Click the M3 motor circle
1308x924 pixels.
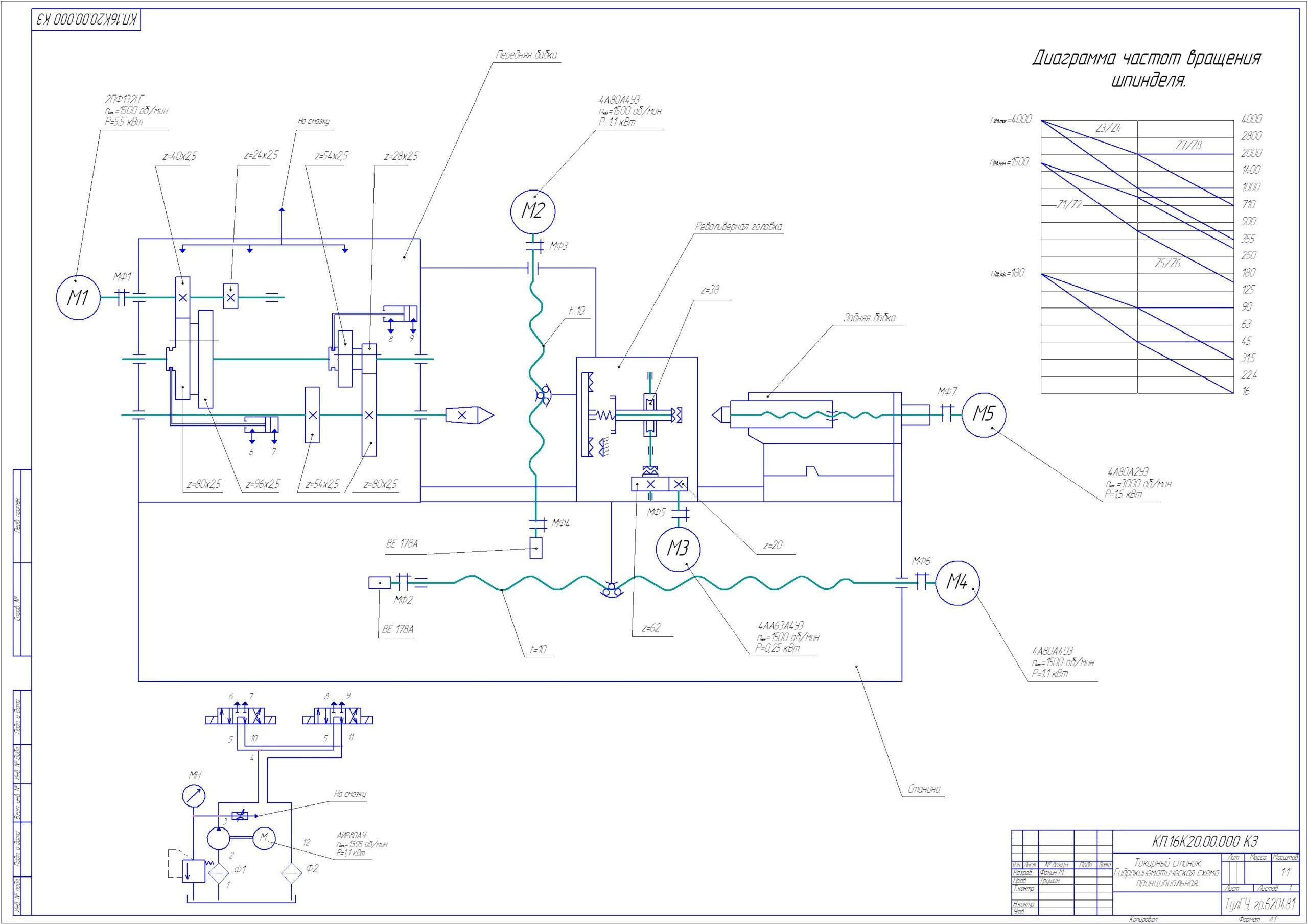(x=678, y=548)
